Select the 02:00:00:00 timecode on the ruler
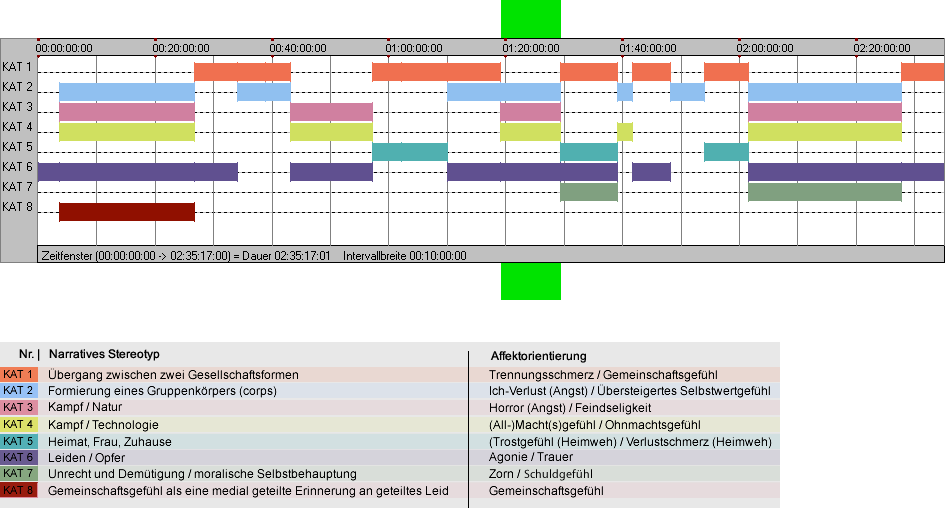 tap(765, 48)
